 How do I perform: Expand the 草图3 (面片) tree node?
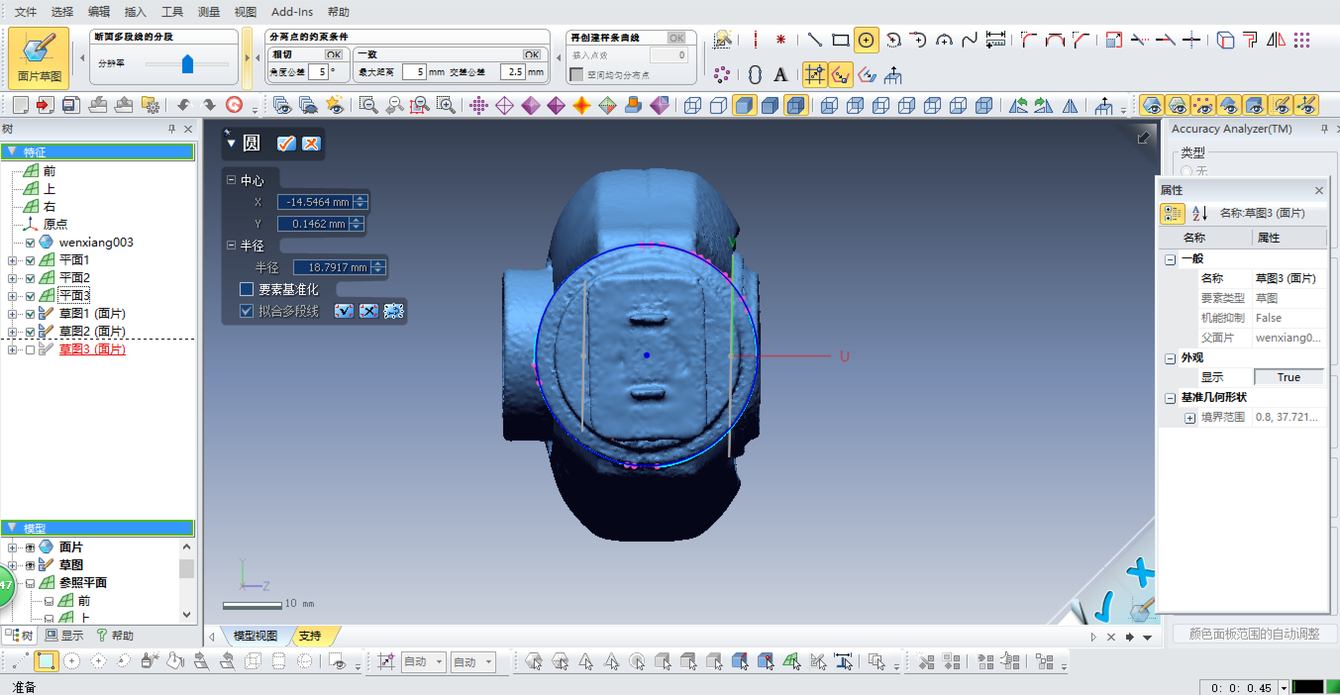tap(13, 350)
